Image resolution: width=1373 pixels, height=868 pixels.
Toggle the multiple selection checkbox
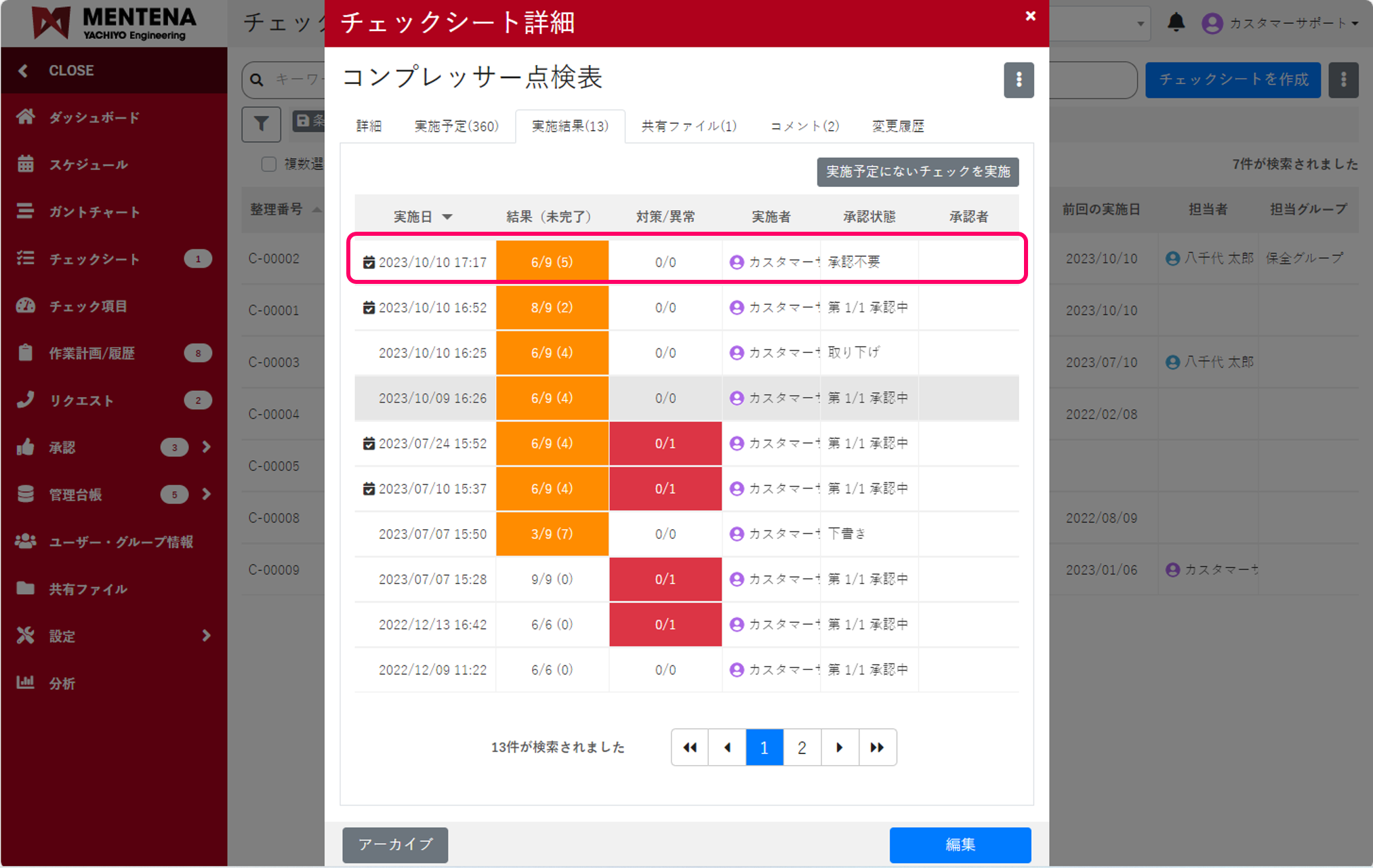pyautogui.click(x=269, y=164)
